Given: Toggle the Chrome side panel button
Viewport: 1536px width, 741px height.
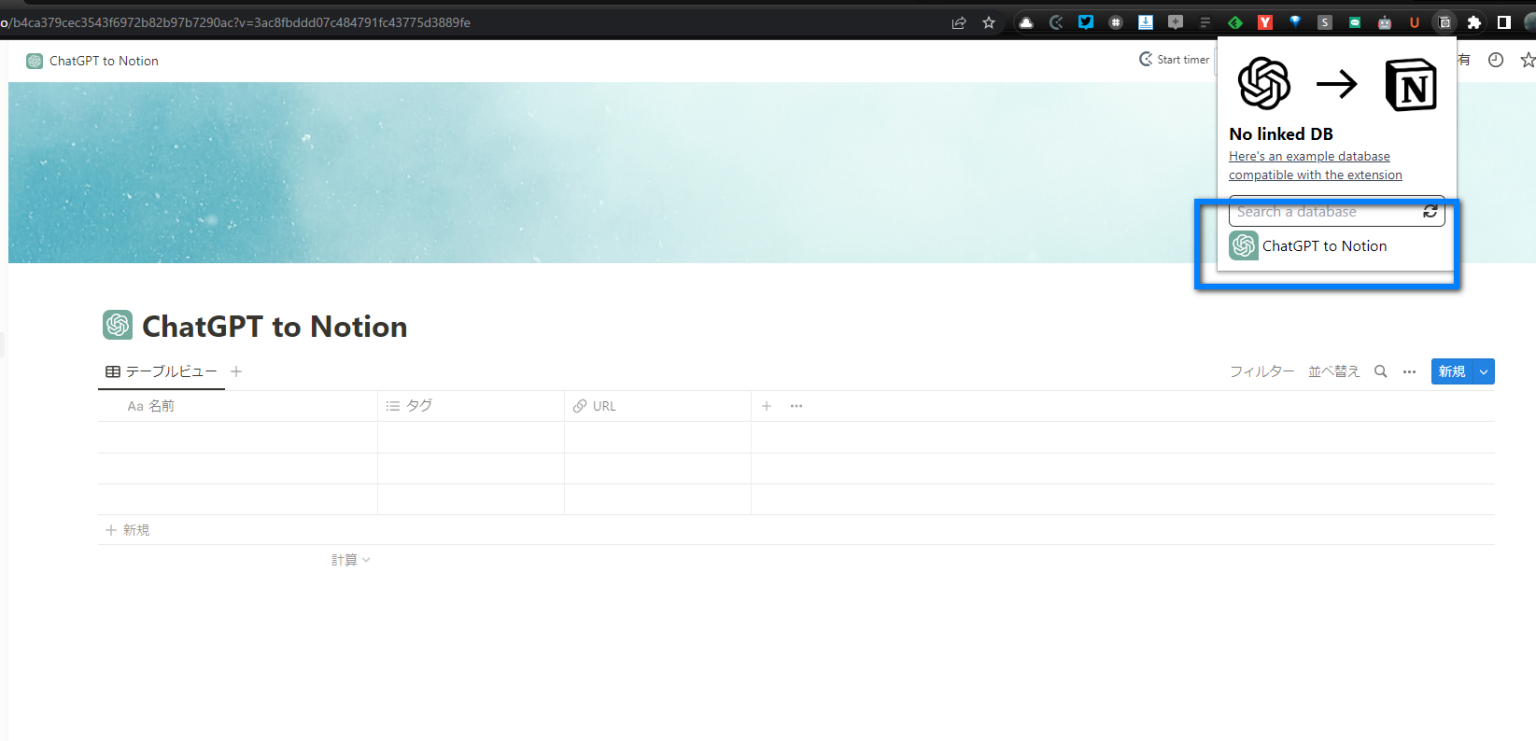Looking at the screenshot, I should pyautogui.click(x=1503, y=22).
